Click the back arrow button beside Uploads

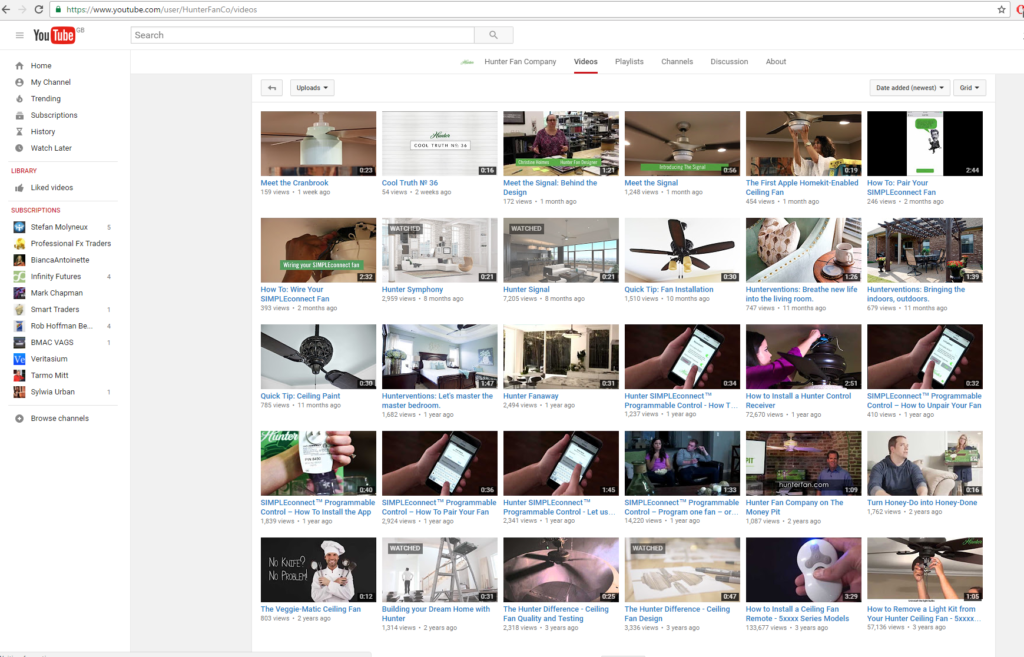tap(272, 88)
